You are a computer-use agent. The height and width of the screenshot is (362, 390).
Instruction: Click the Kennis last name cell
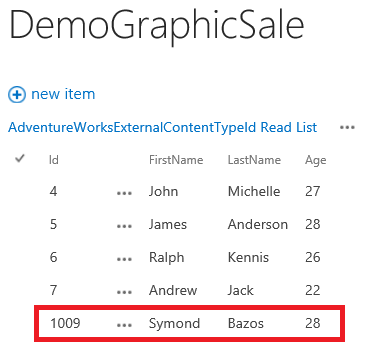[x=248, y=257]
